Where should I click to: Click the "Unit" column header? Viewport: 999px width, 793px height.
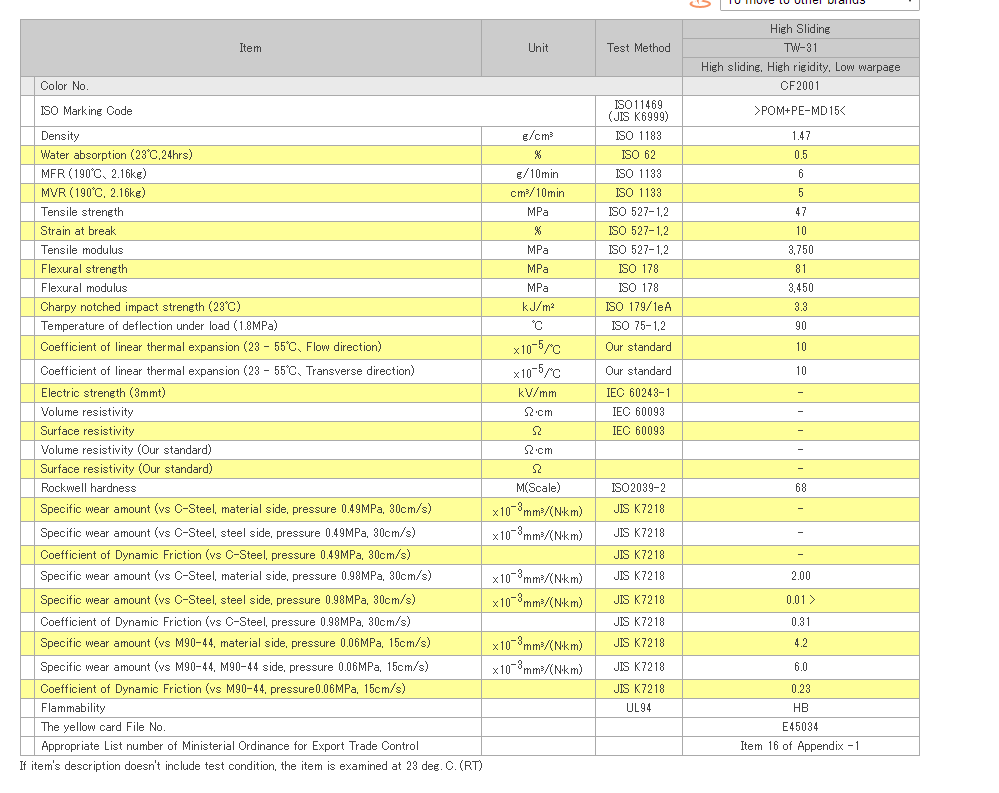538,48
